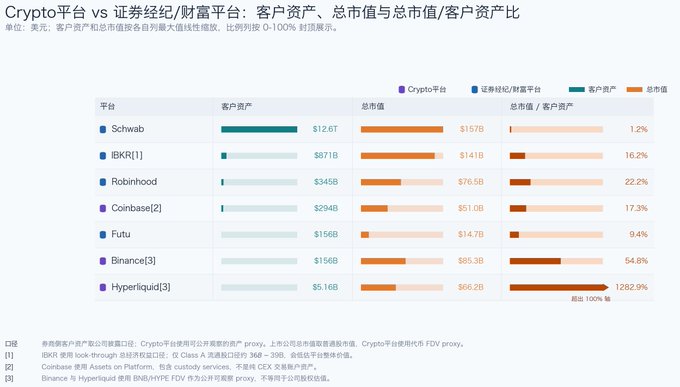Click the 客户资产 column header
This screenshot has width=680, height=387.
coord(236,106)
